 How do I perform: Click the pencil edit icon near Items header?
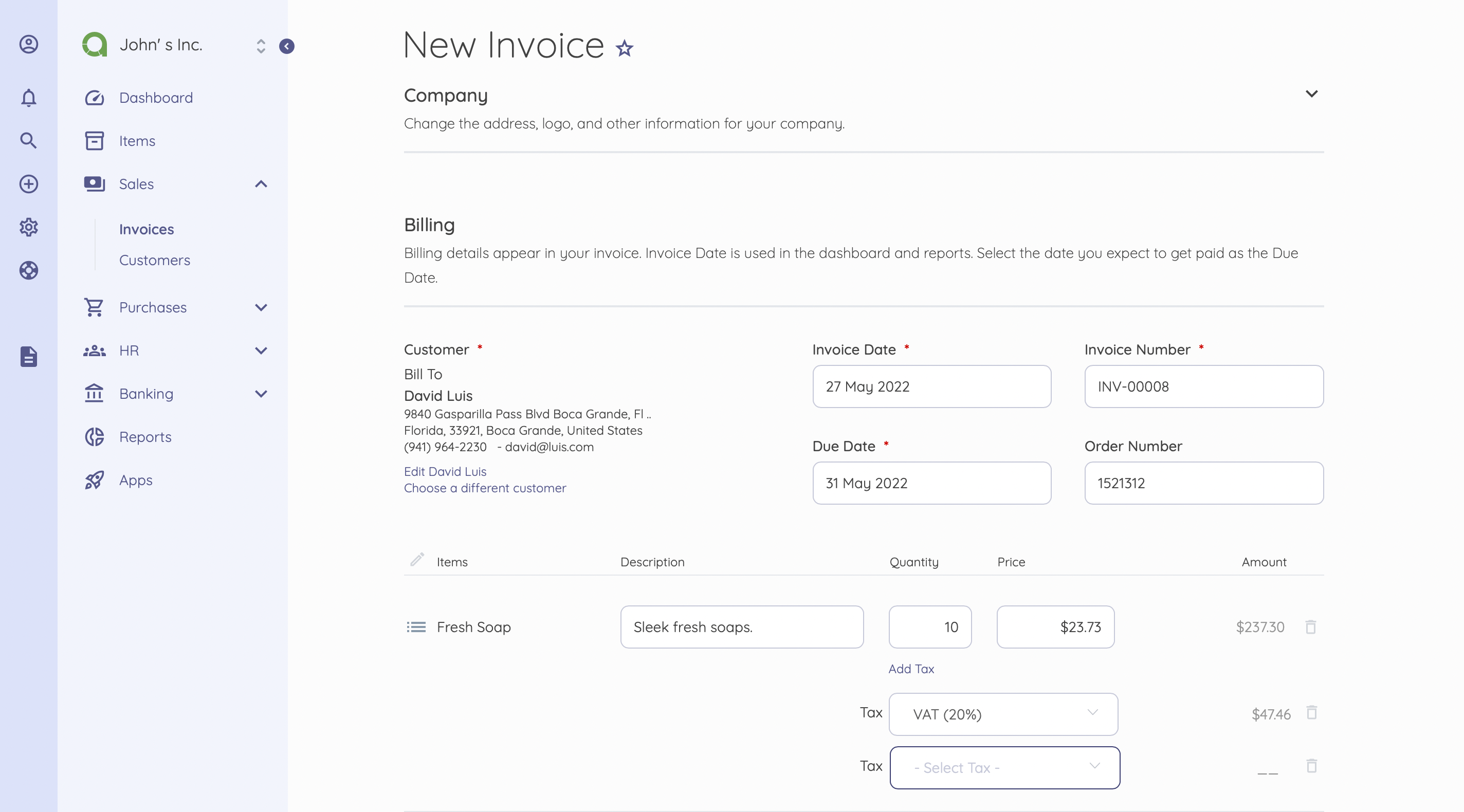[x=417, y=560]
